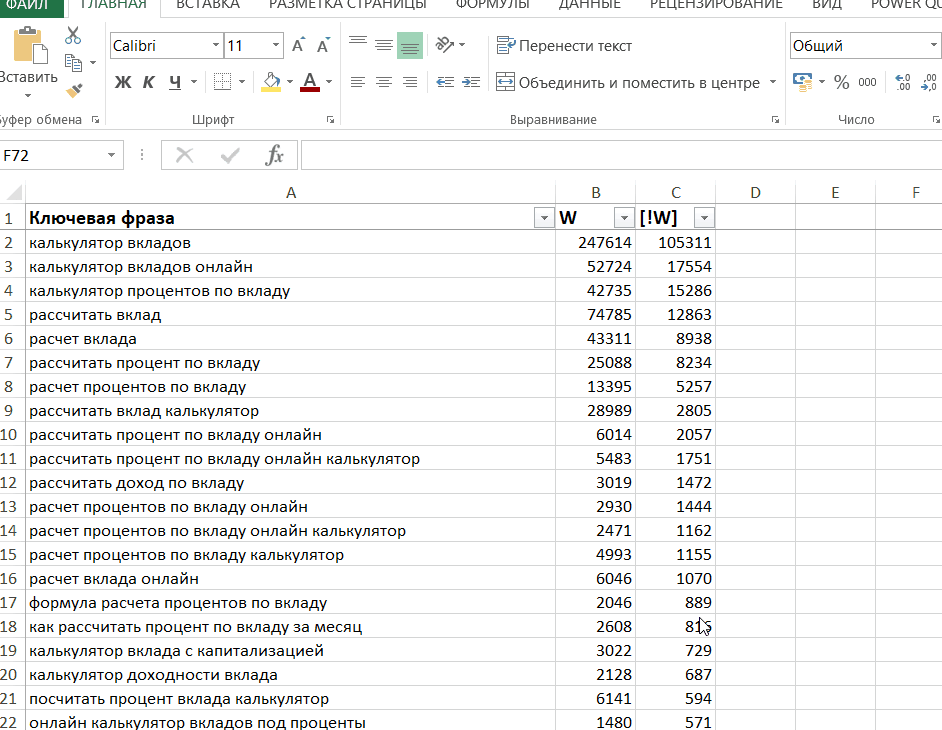The image size is (942, 730).
Task: Switch to РЕЦЕНЗИРОВАНИЕ tab
Action: pos(716,5)
